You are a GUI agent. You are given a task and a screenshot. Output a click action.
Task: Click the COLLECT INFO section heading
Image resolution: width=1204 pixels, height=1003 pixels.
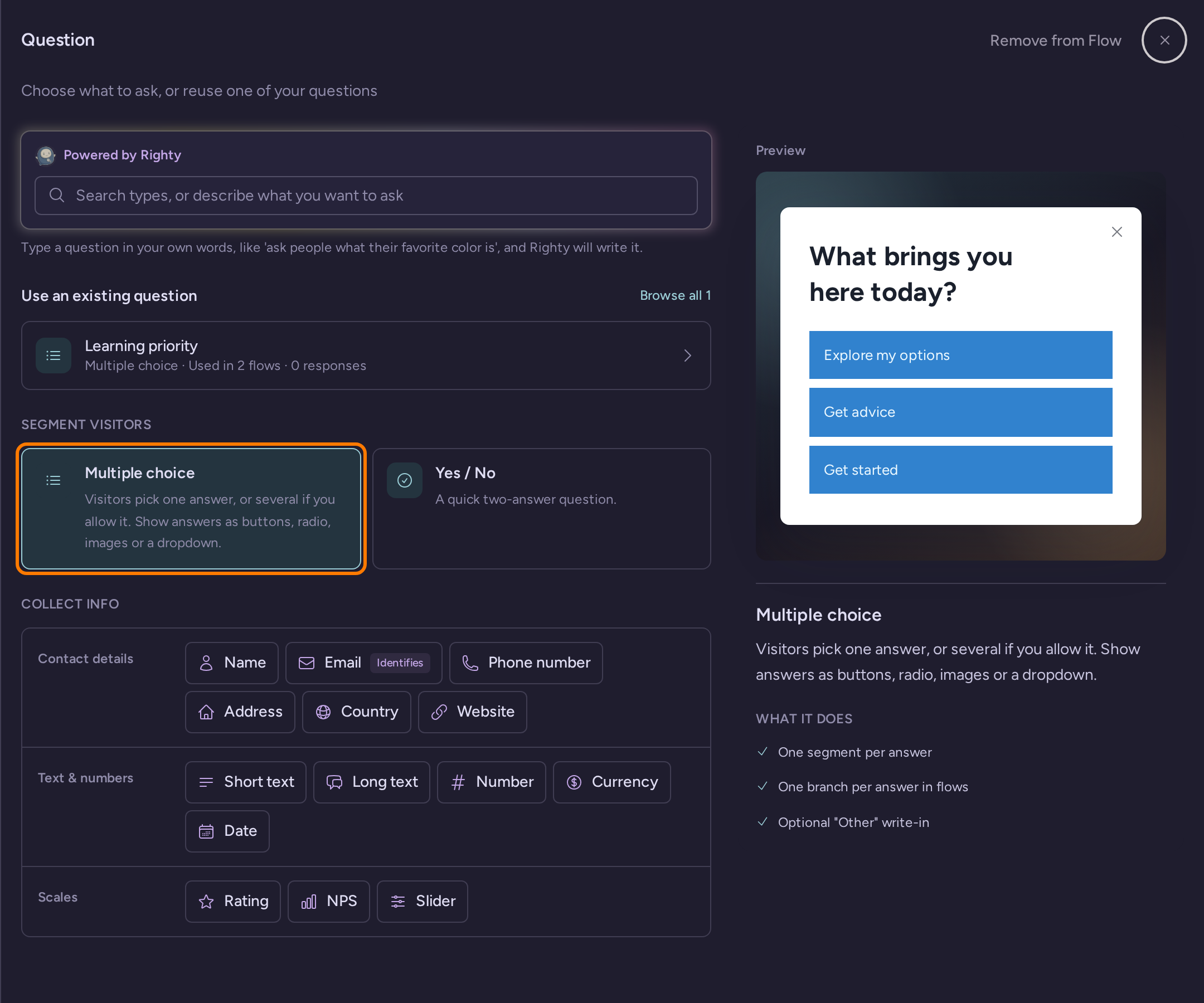(70, 604)
